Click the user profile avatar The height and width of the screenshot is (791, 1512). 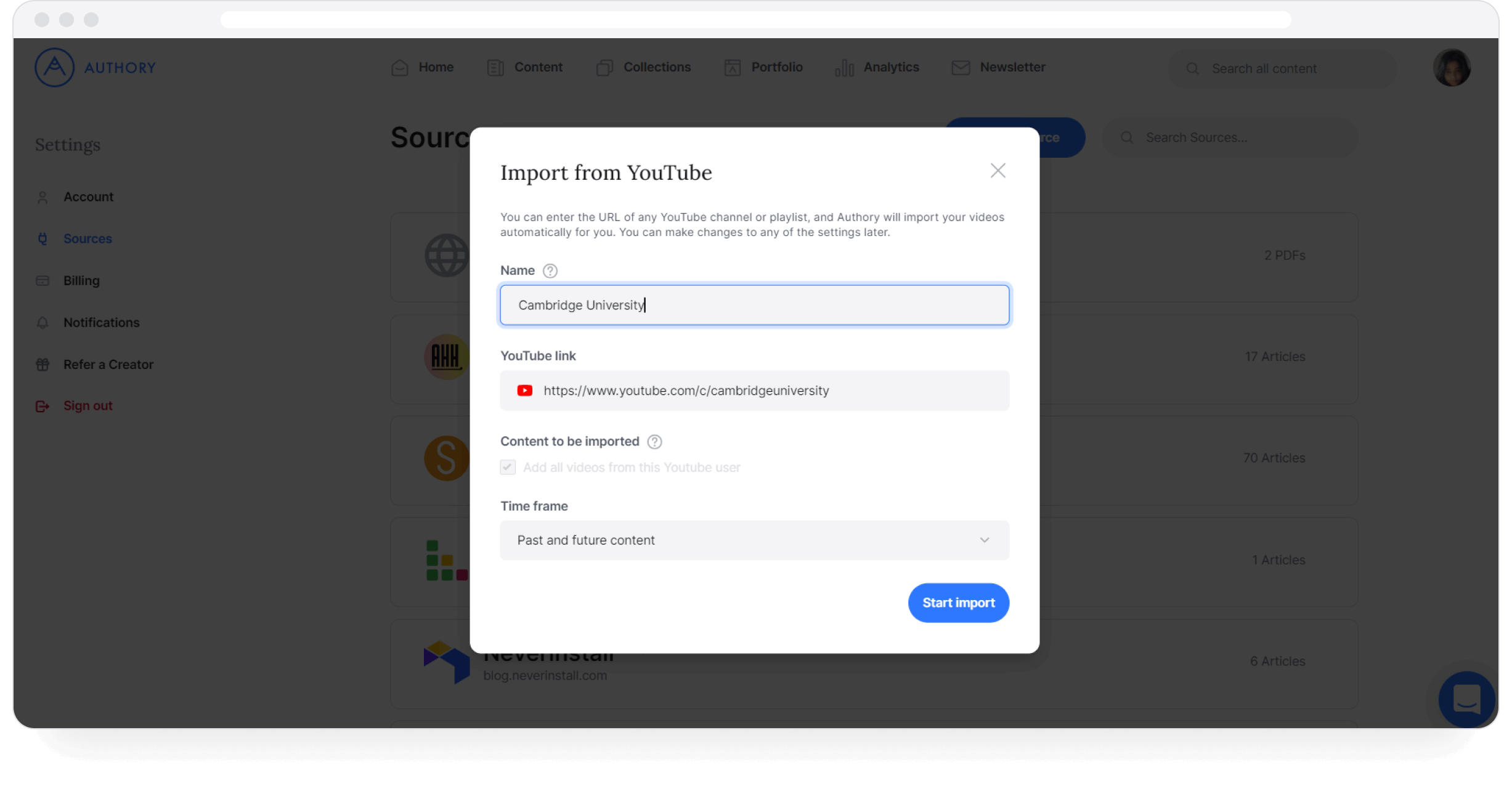(x=1451, y=68)
